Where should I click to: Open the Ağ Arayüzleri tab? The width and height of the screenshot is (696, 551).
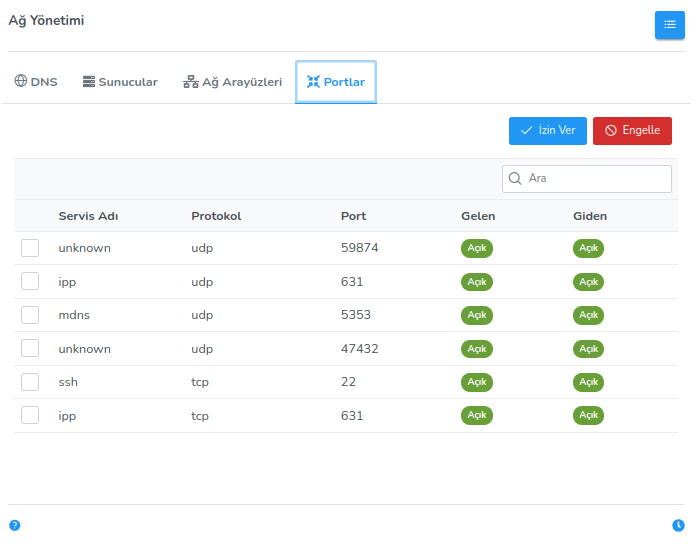232,82
